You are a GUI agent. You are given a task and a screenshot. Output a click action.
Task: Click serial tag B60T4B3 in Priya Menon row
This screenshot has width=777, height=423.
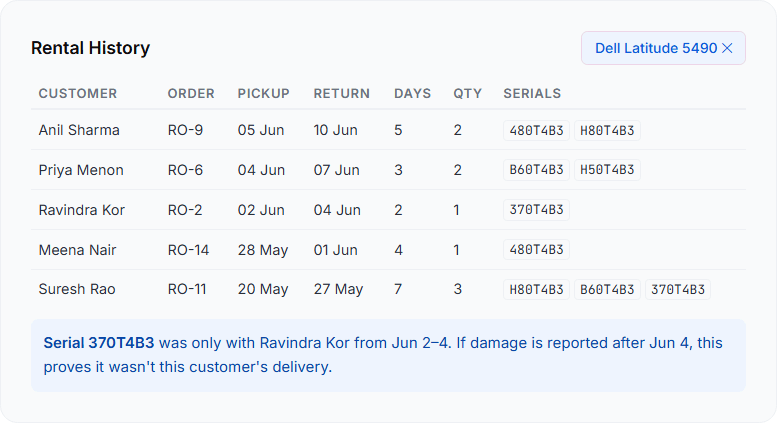536,170
